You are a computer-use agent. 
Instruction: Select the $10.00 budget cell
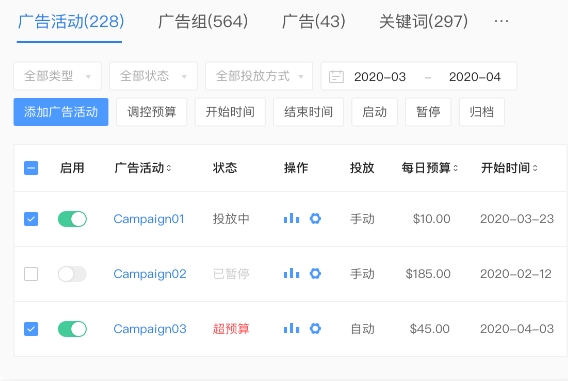tap(431, 219)
